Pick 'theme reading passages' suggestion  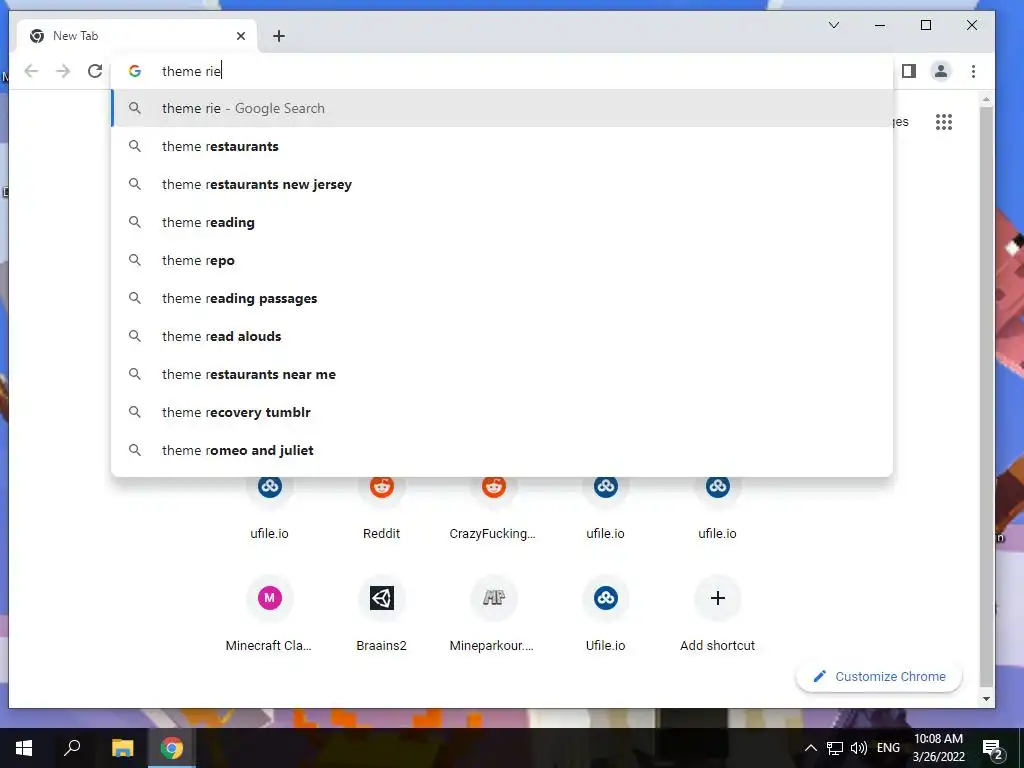(x=502, y=298)
